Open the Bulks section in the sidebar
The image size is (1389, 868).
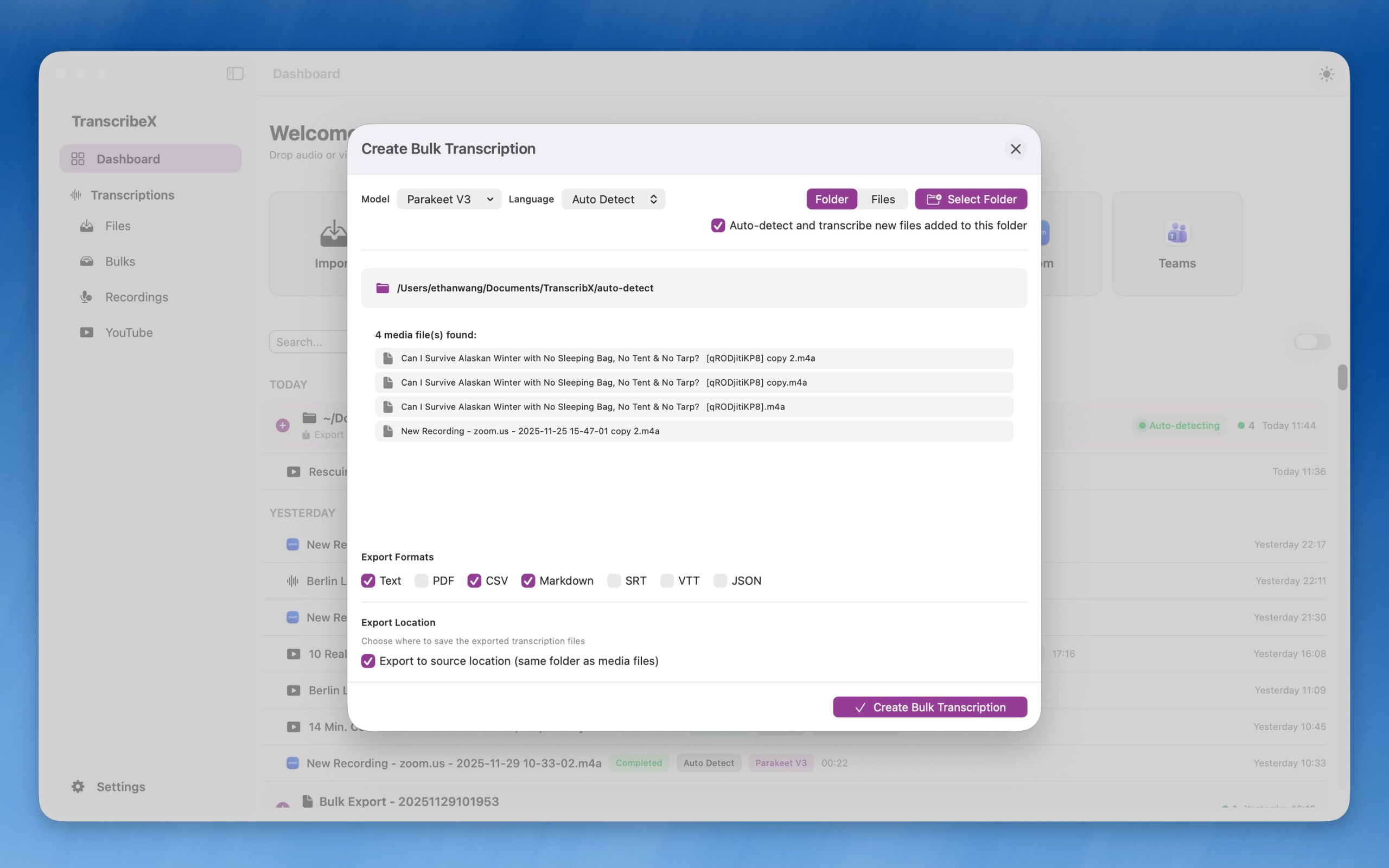click(120, 261)
